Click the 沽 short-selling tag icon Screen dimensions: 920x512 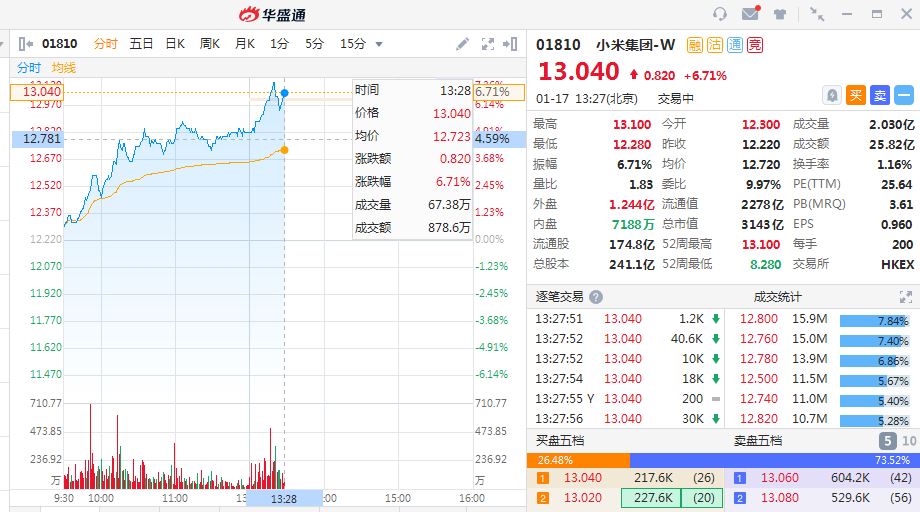click(x=715, y=45)
